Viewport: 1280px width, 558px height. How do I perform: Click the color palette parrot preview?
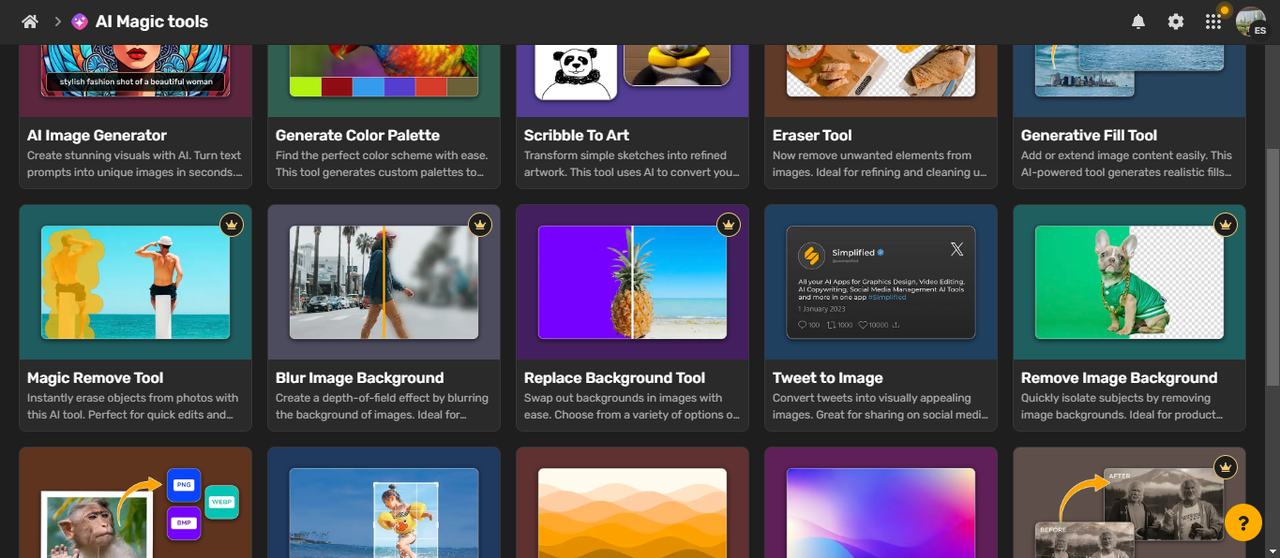[384, 70]
